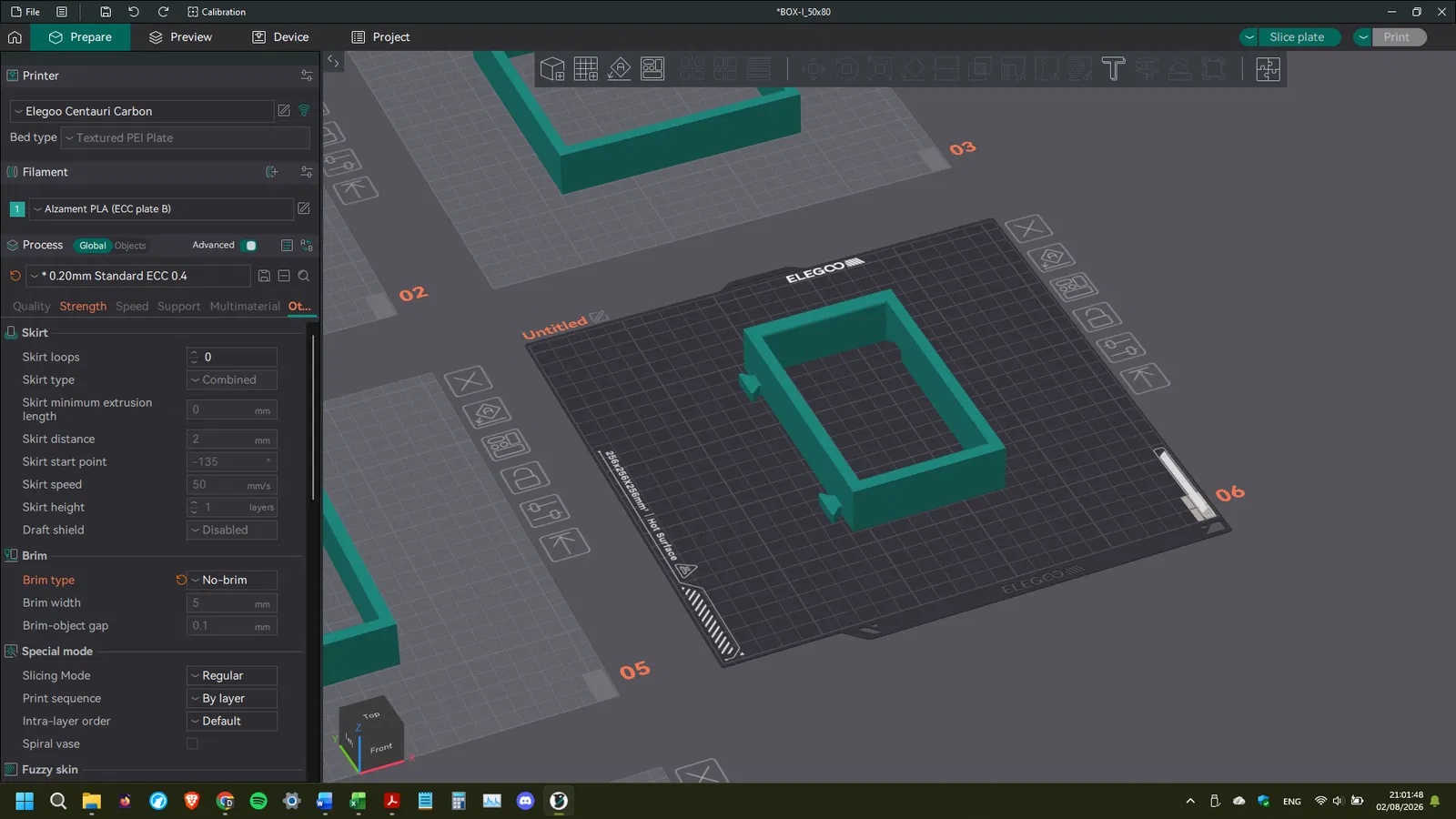Click the Slice plate button
Image resolution: width=1456 pixels, height=819 pixels.
(1297, 37)
